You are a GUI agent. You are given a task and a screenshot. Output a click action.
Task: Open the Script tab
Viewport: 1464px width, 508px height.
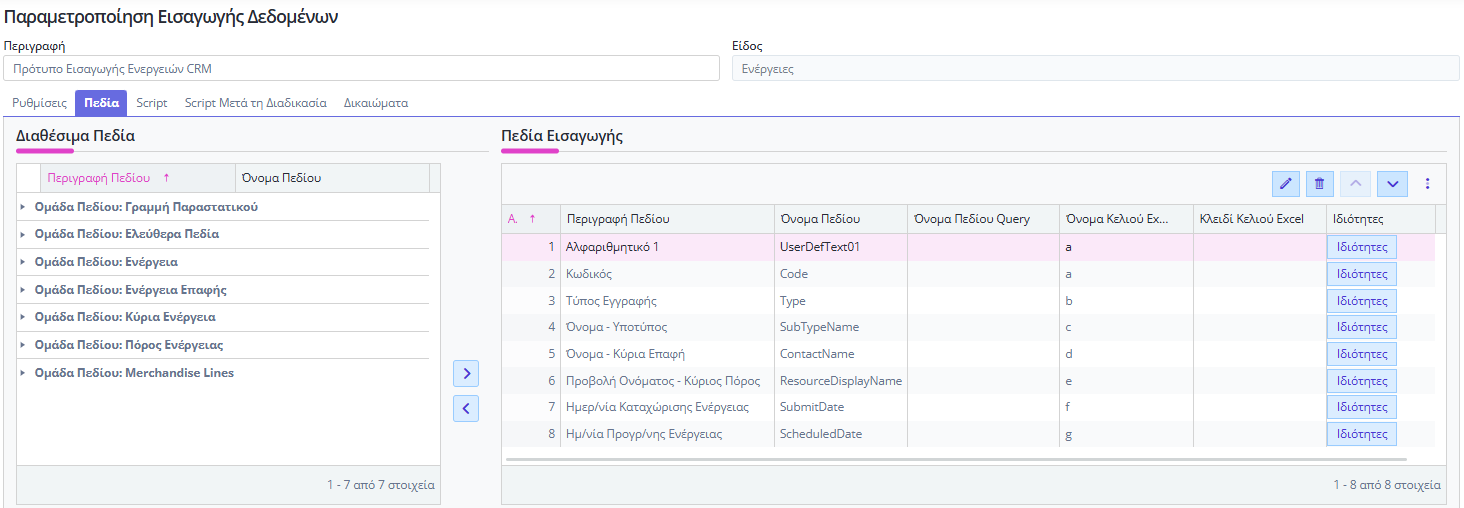152,103
